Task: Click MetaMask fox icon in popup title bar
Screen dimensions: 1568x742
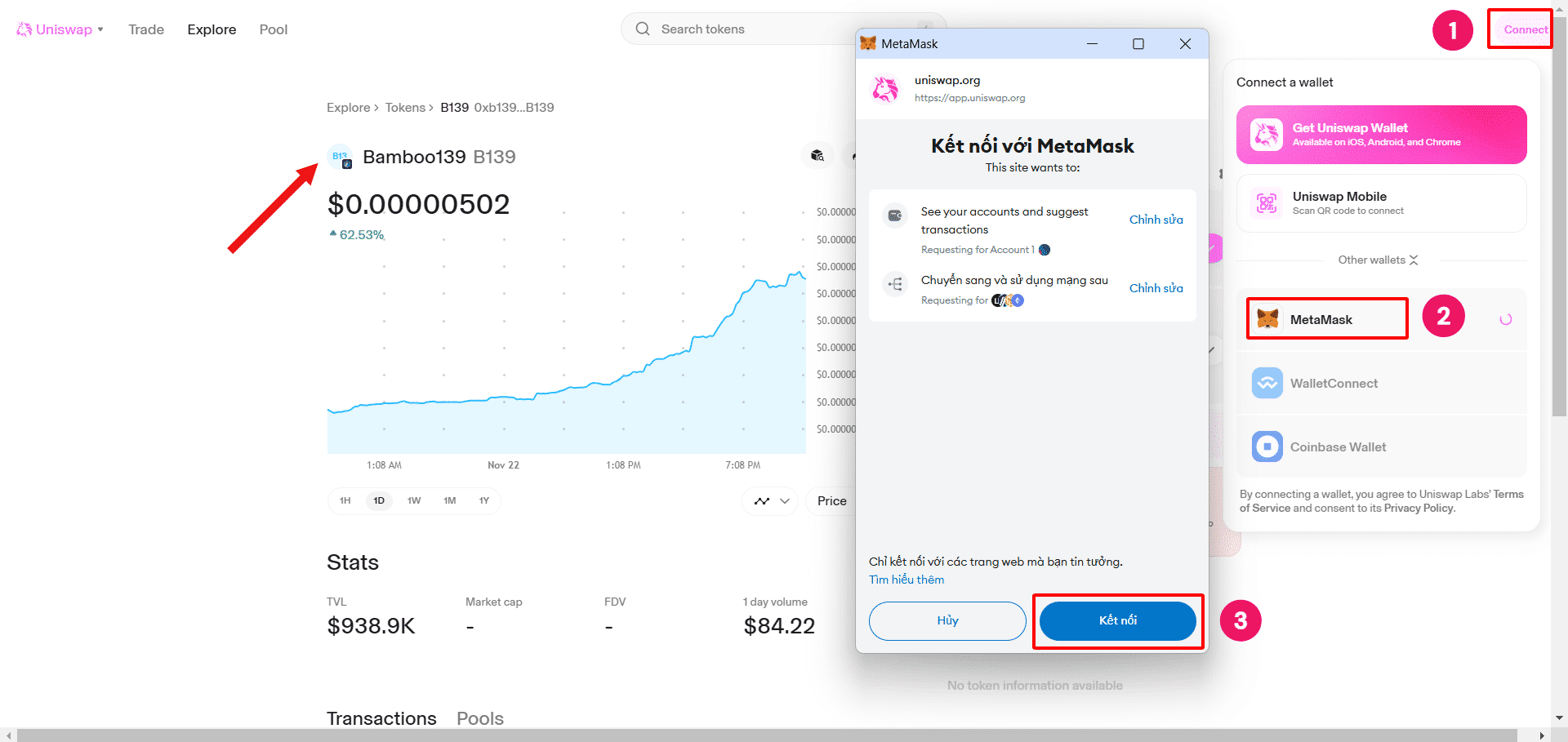Action: coord(868,43)
